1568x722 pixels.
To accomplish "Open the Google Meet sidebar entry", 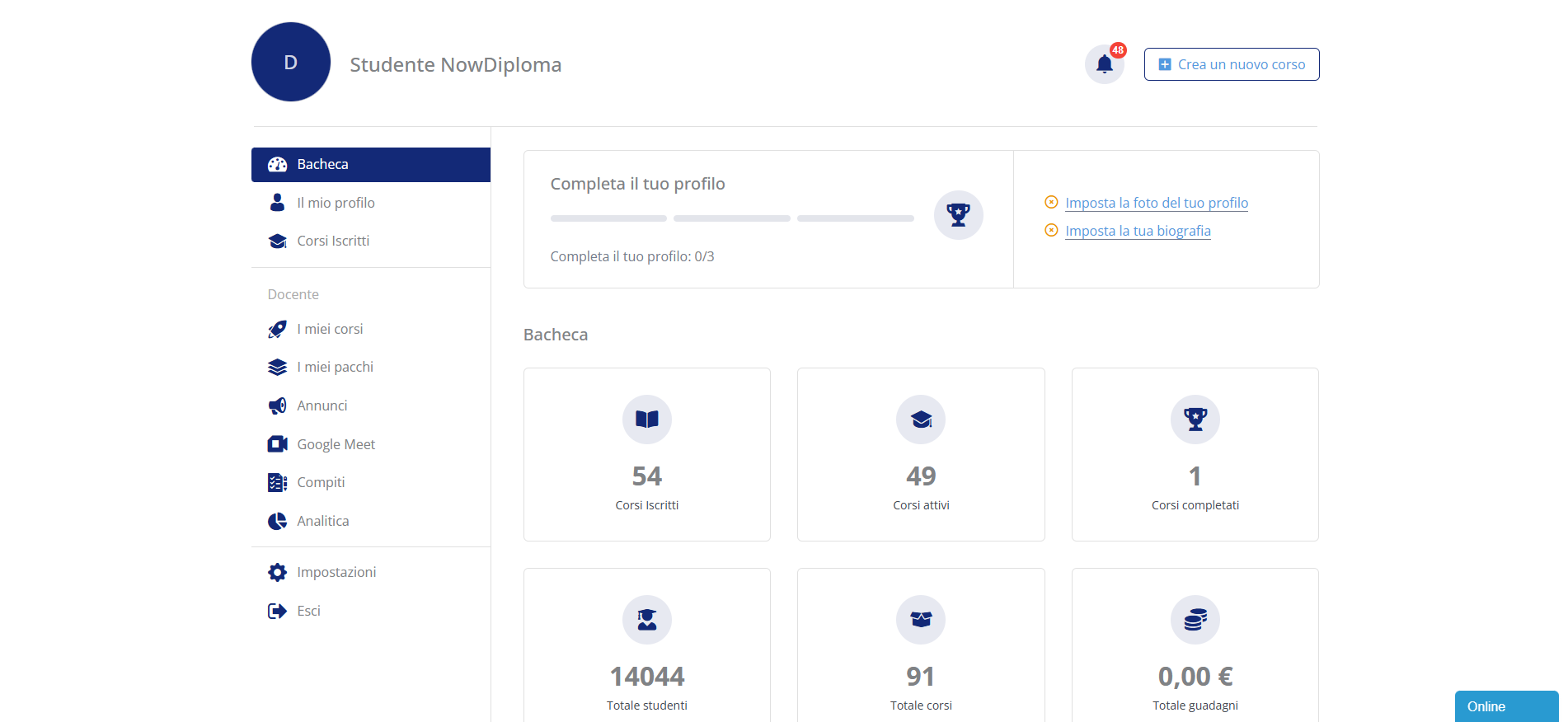I will pyautogui.click(x=336, y=444).
